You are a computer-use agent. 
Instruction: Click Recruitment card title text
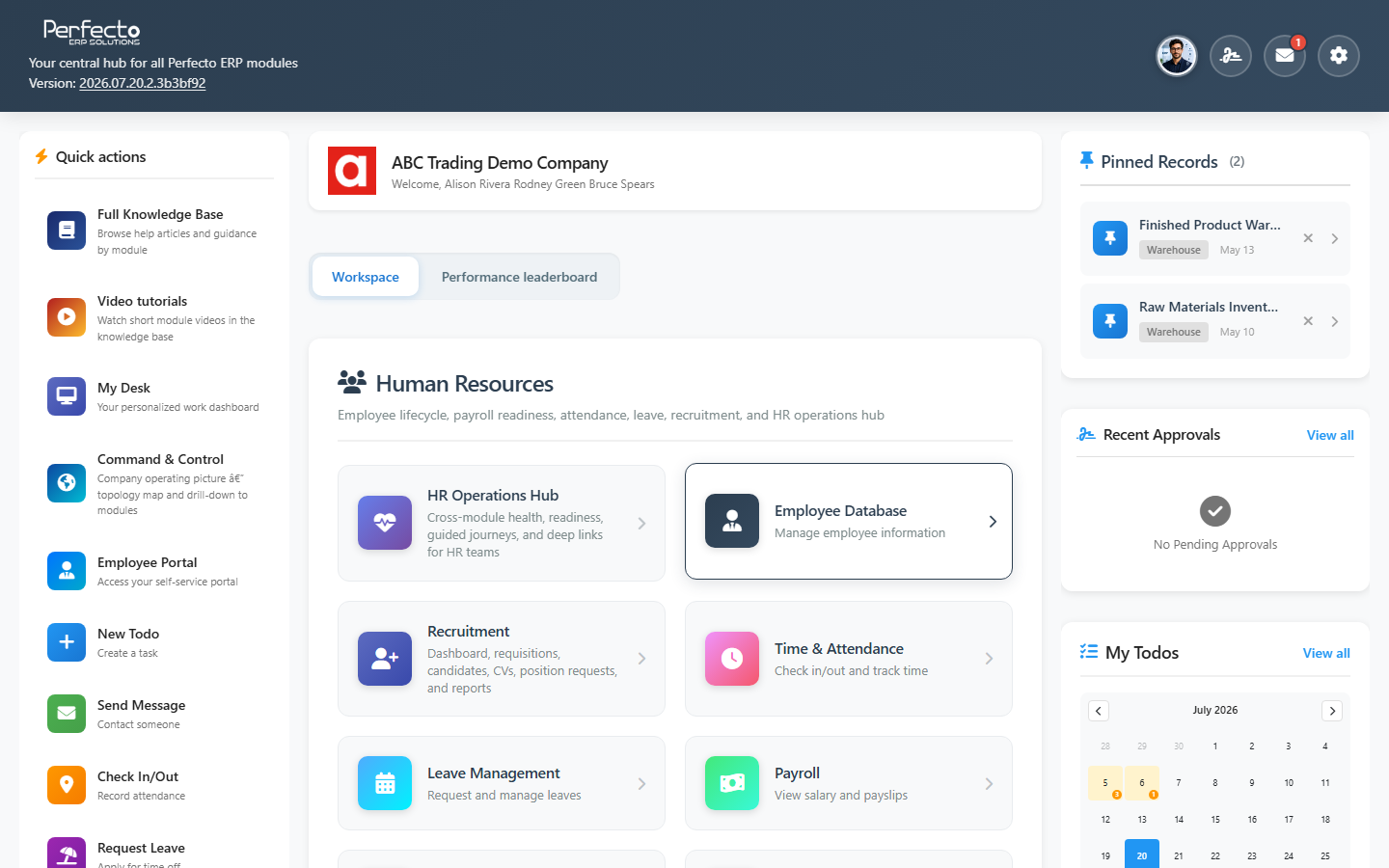(468, 631)
